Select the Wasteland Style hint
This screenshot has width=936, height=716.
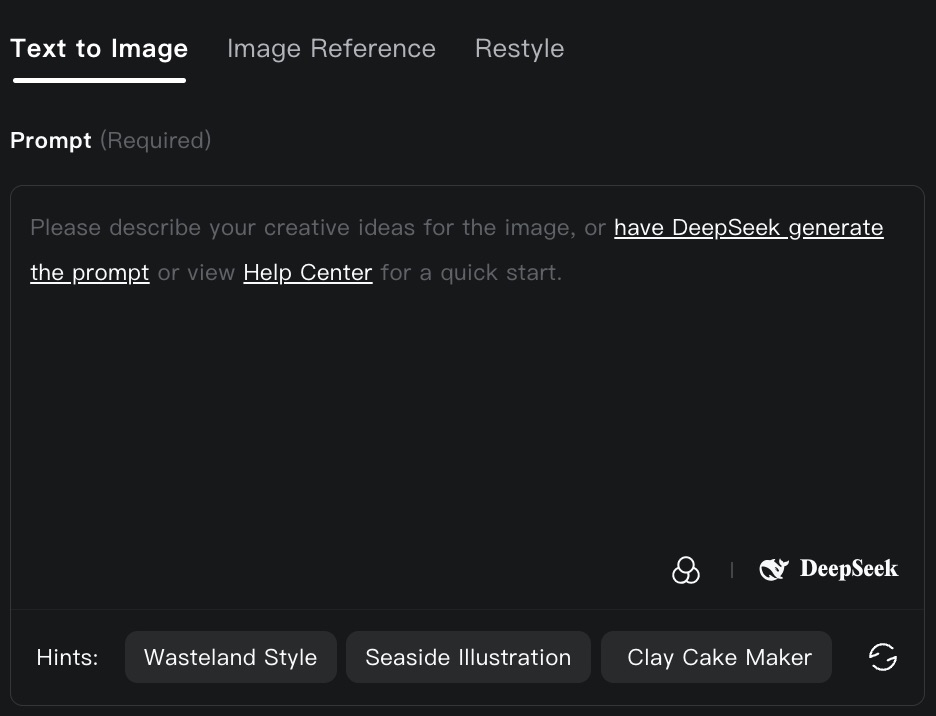pos(230,657)
